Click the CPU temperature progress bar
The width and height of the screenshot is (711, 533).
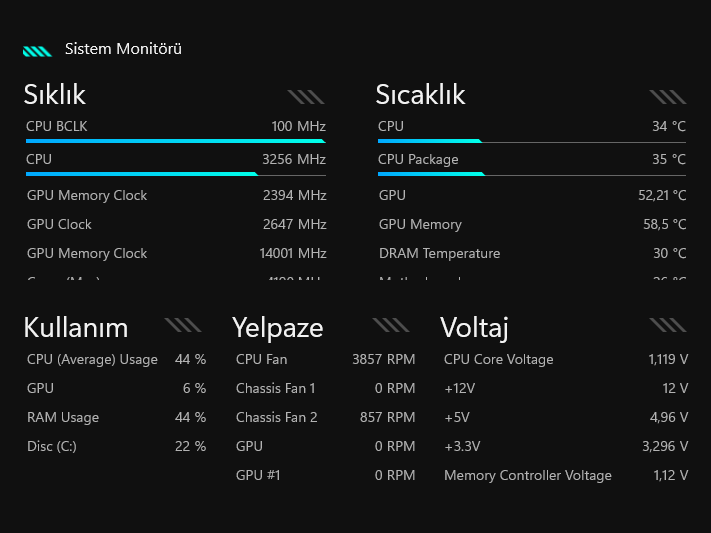pos(532,141)
